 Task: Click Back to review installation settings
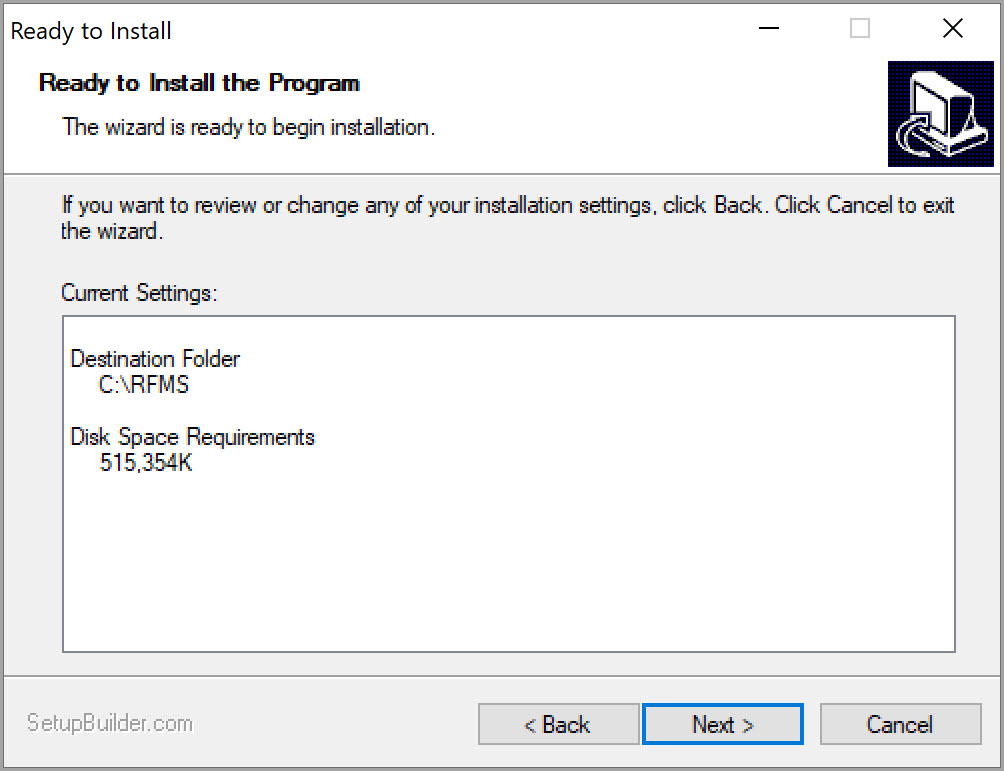pyautogui.click(x=558, y=724)
